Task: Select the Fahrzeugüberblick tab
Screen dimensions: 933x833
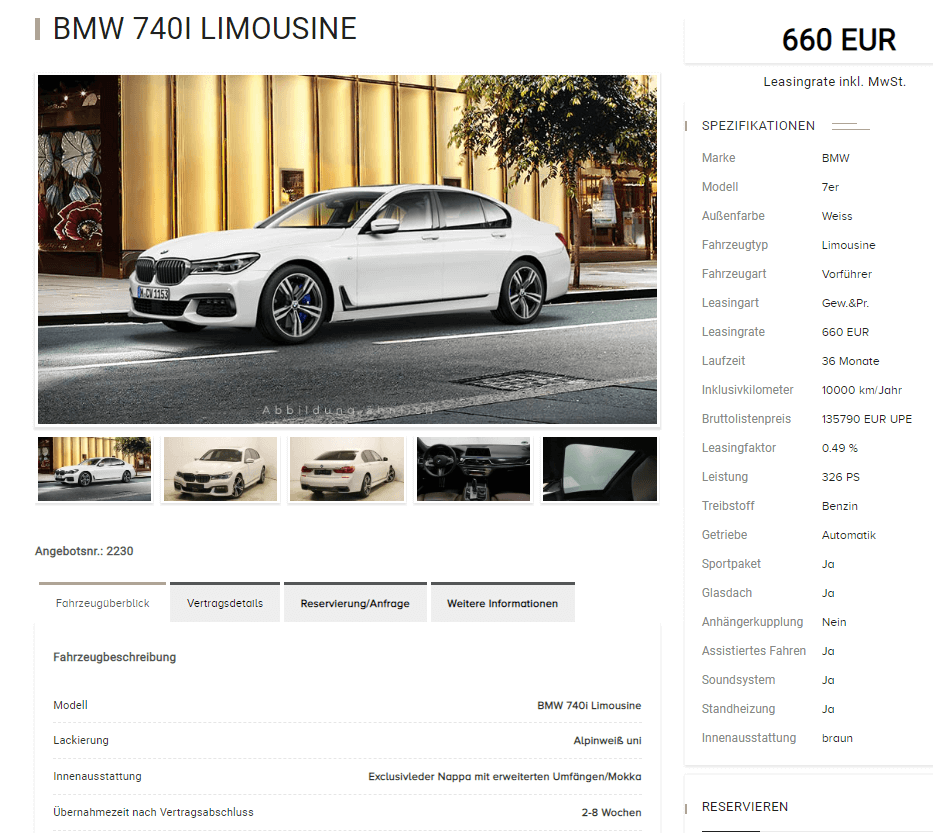Action: pyautogui.click(x=102, y=603)
